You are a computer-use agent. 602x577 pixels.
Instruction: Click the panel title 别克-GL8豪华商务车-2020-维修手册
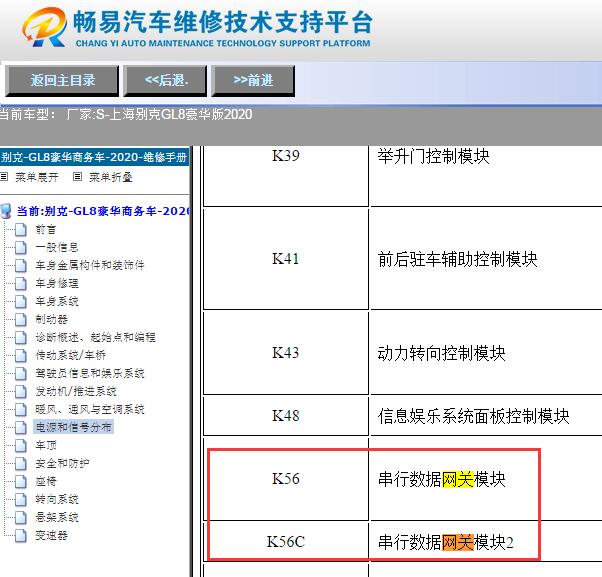tap(94, 157)
